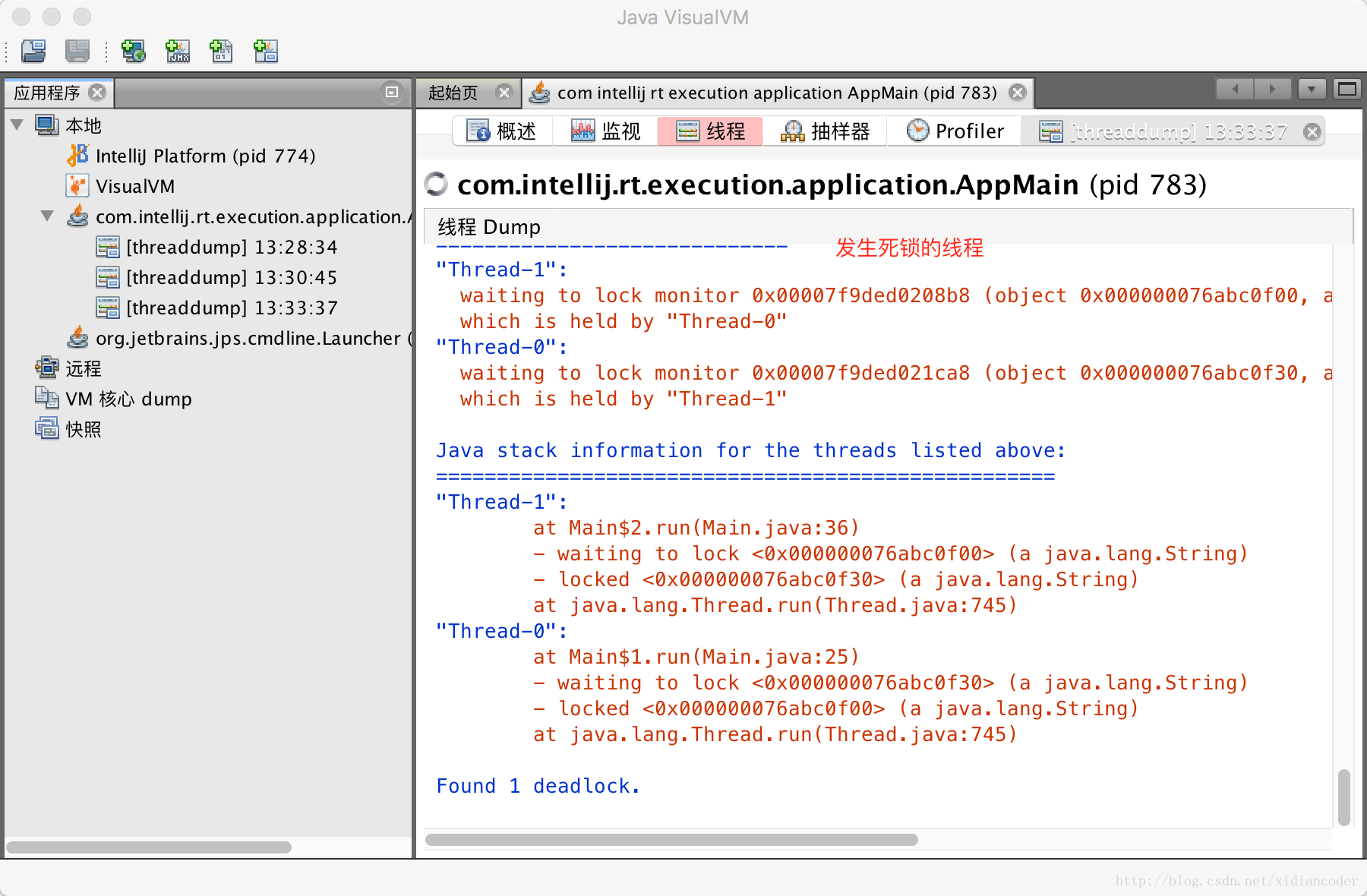Image resolution: width=1367 pixels, height=896 pixels.
Task: Click the jps Launcher Java icon
Action: (x=77, y=338)
